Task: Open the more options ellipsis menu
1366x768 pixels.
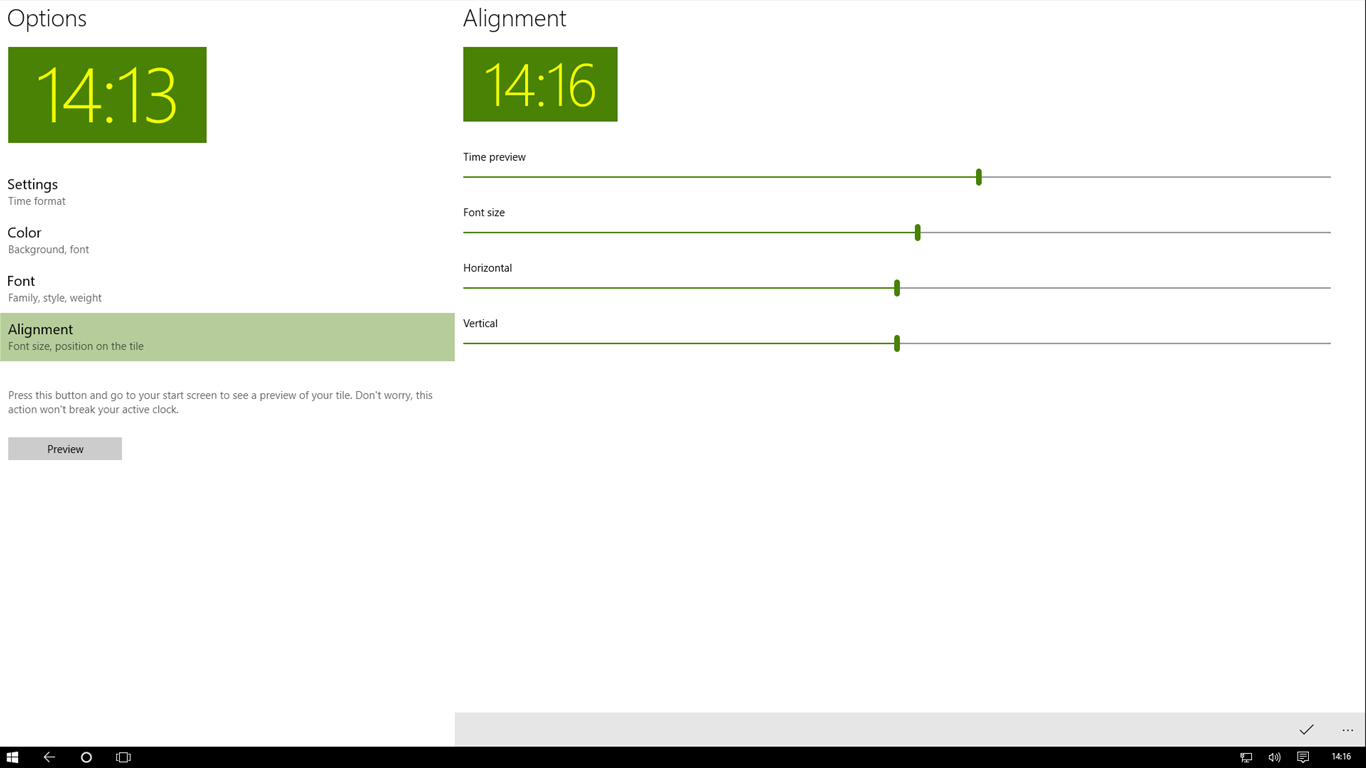Action: pyautogui.click(x=1347, y=730)
